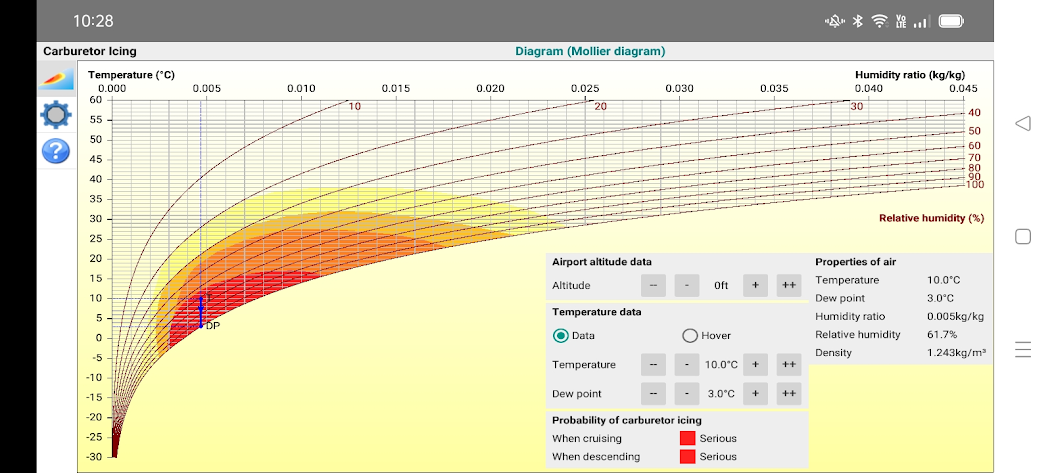Click the blue DP marker on diagram

[201, 313]
